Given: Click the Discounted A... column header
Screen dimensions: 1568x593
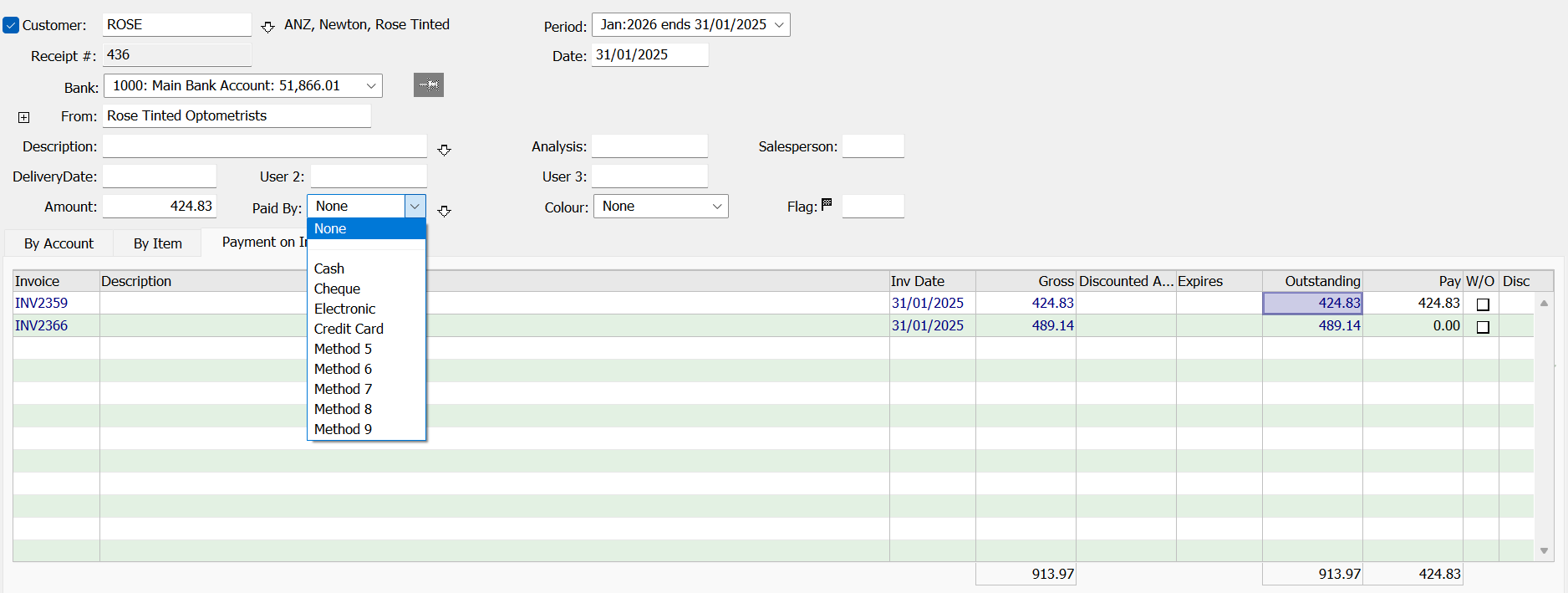Looking at the screenshot, I should [1126, 281].
